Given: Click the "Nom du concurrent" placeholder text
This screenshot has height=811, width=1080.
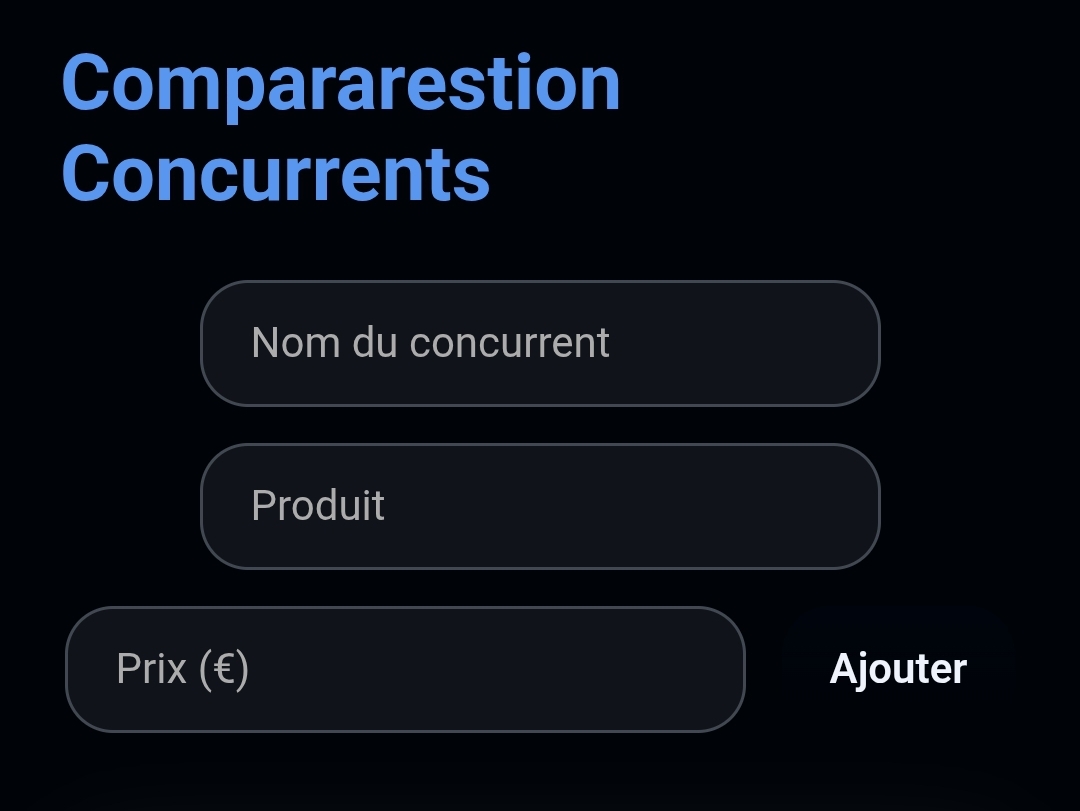Looking at the screenshot, I should click(430, 343).
